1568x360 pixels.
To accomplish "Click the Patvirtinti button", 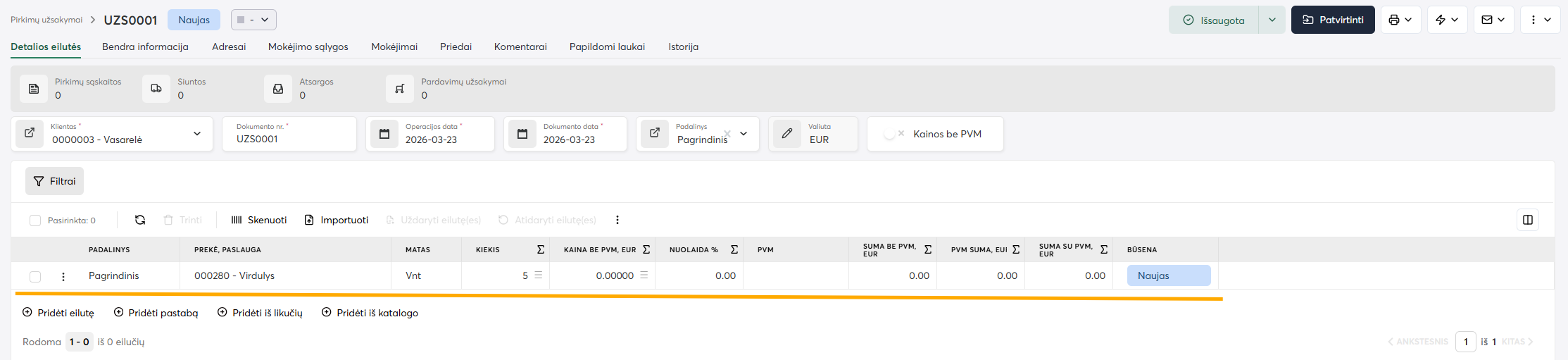I will [1332, 20].
